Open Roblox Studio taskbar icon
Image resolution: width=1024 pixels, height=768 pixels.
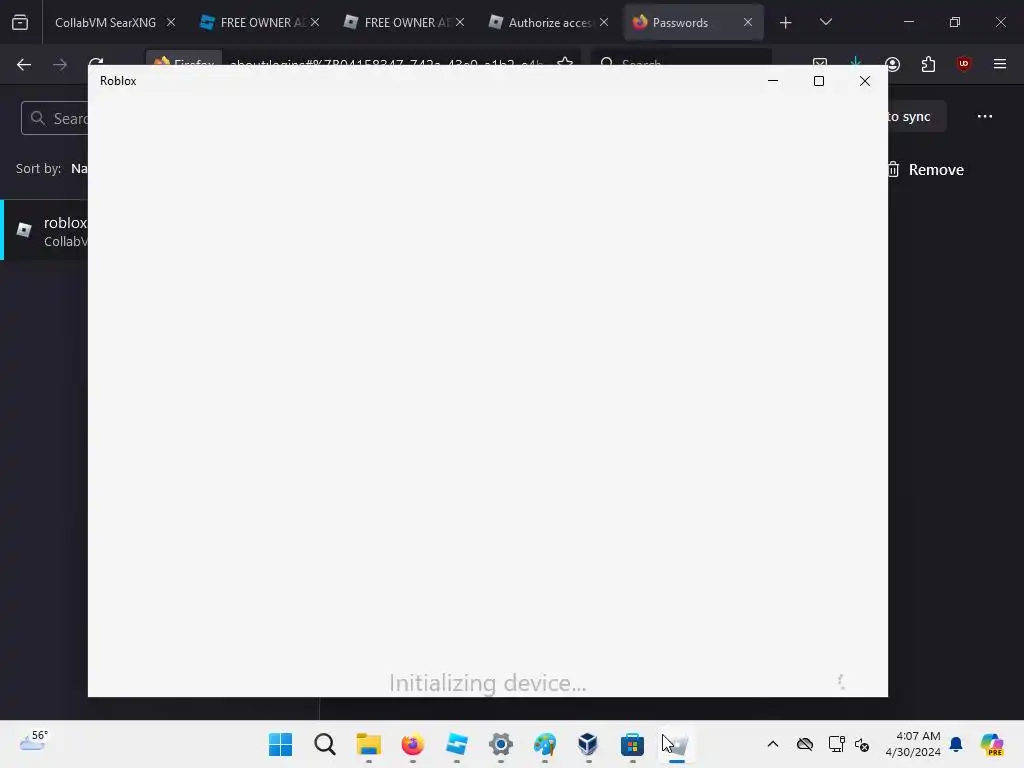[456, 744]
